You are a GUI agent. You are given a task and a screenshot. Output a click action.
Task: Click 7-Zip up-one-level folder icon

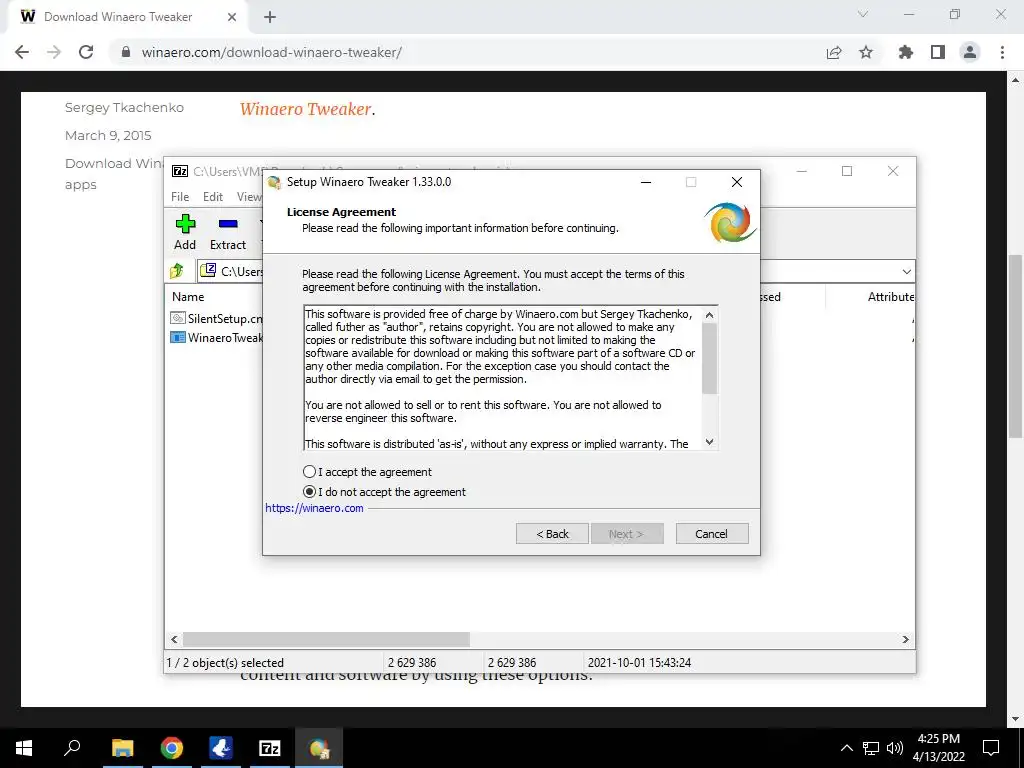tap(177, 270)
